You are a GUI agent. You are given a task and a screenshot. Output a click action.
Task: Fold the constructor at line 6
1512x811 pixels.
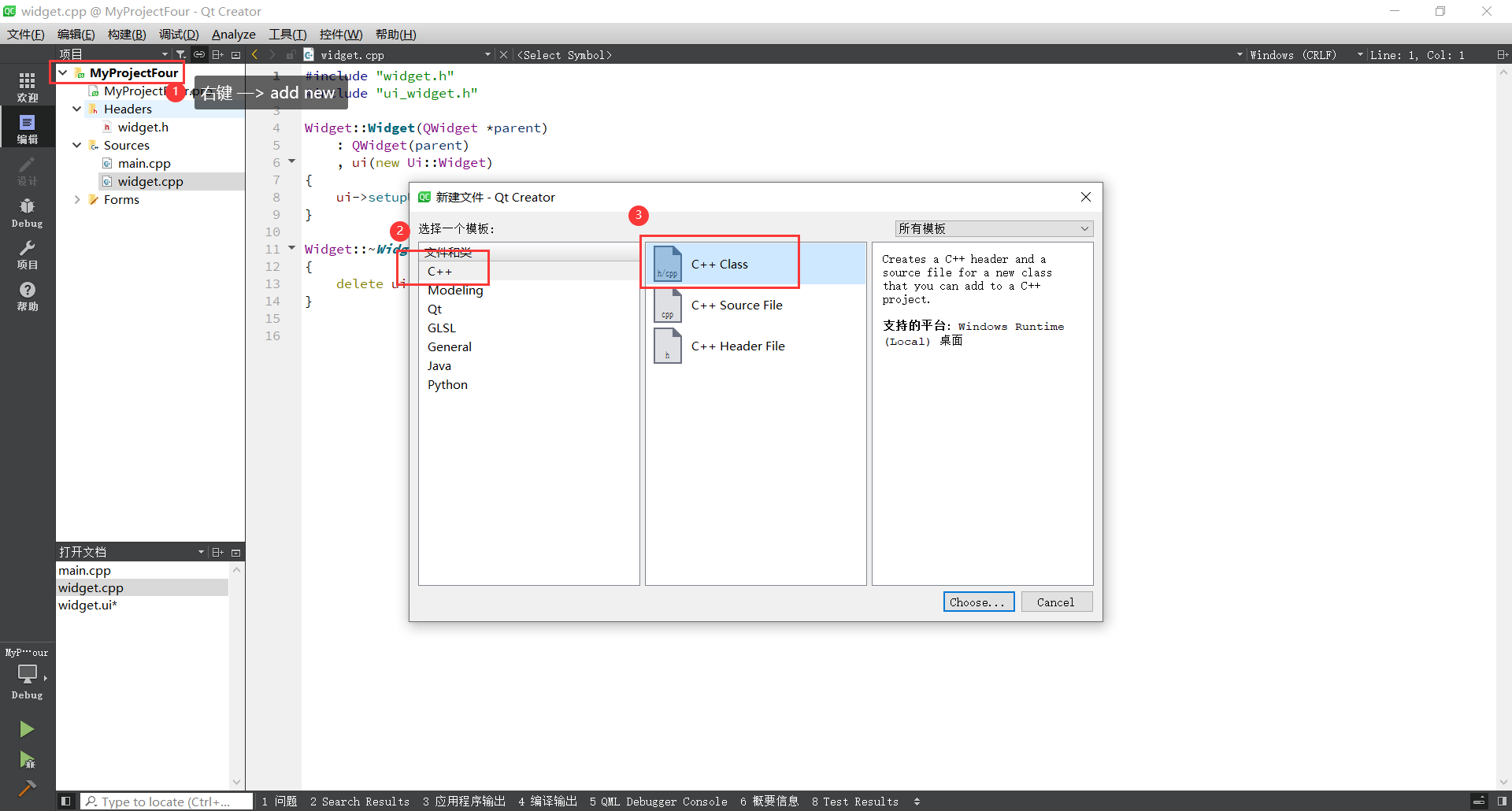292,161
